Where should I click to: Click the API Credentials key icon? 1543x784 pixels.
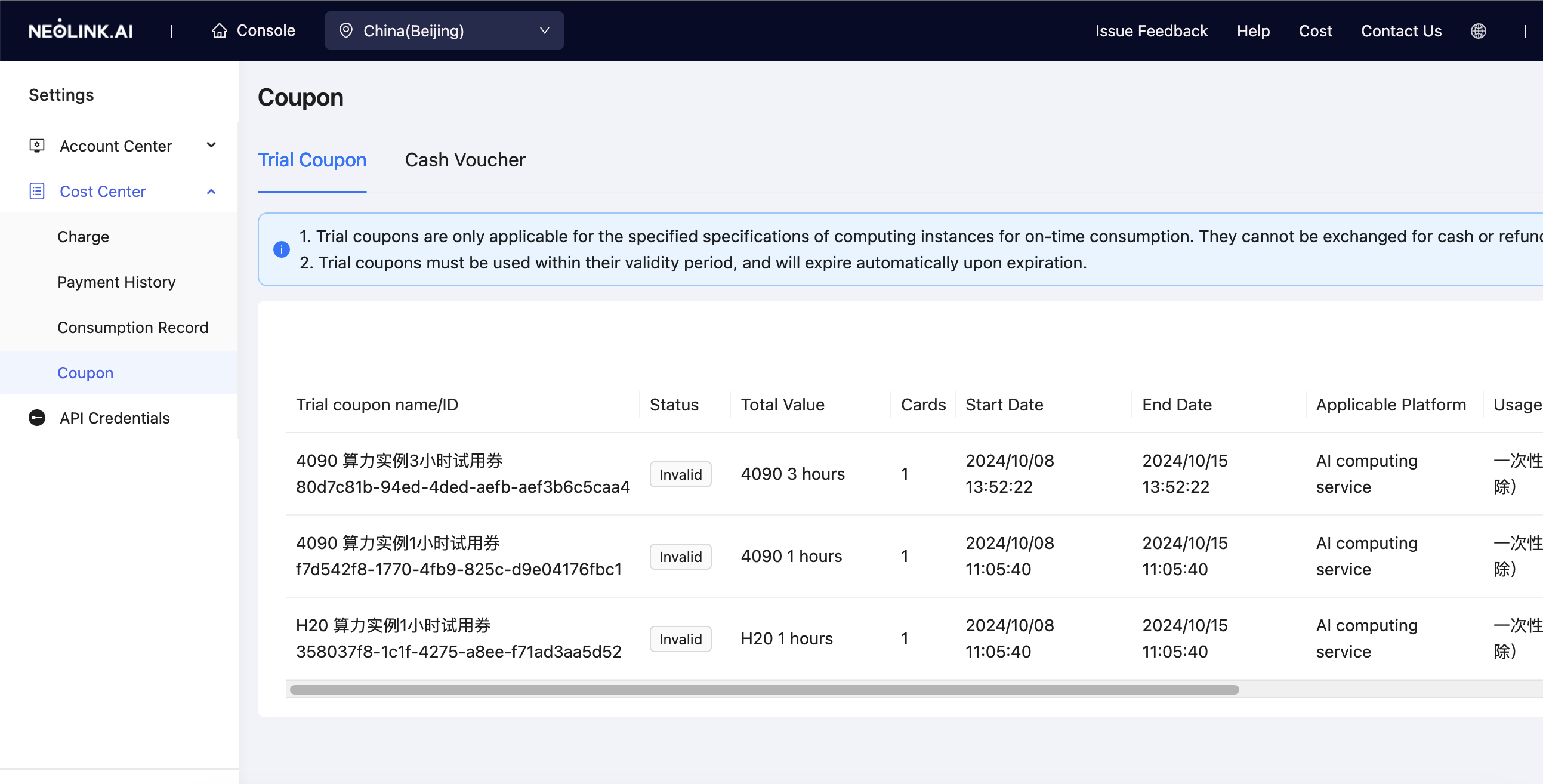37,418
